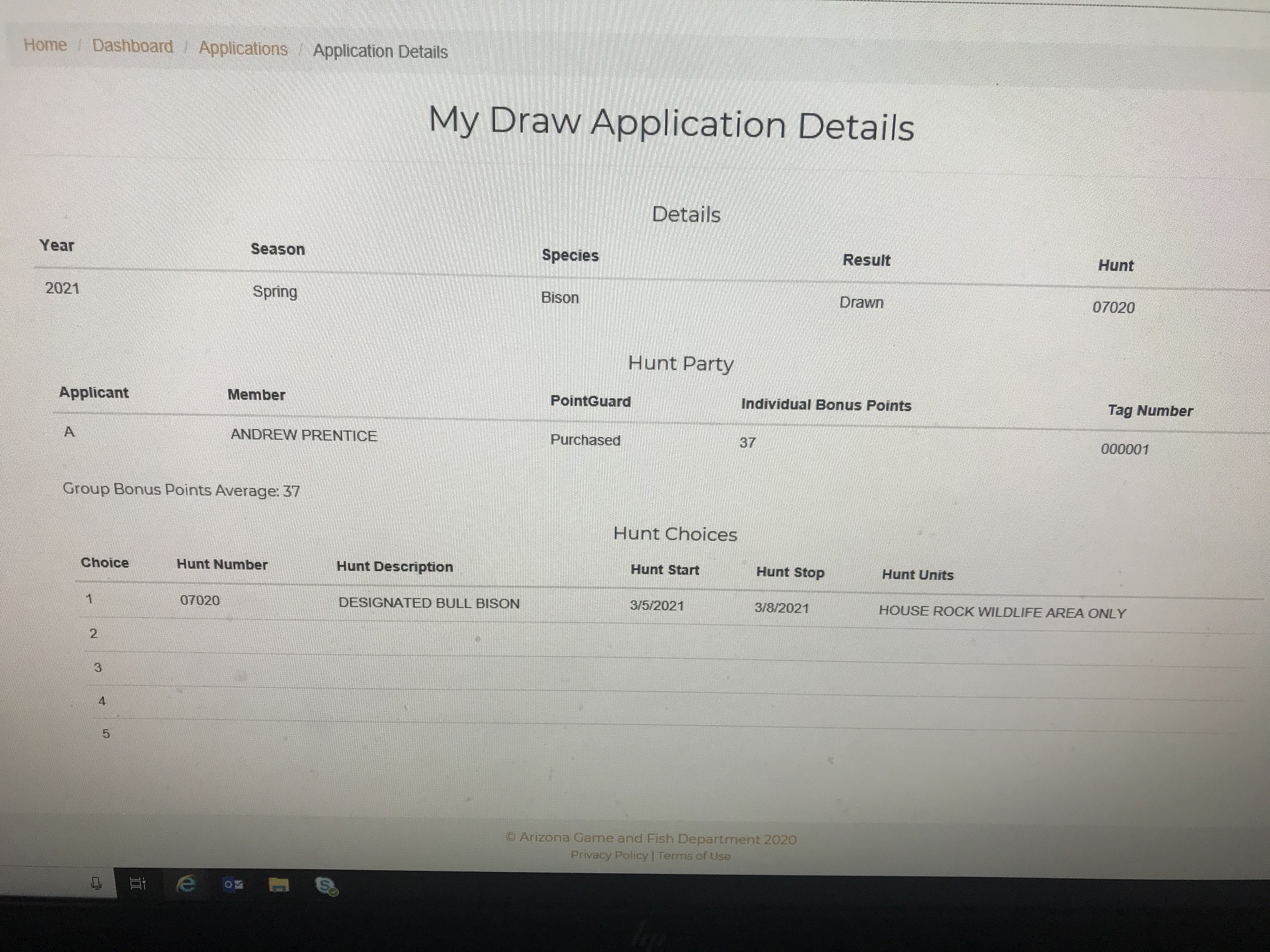This screenshot has height=952, width=1270.
Task: Click Group Bonus Points Average text
Action: pyautogui.click(x=181, y=490)
